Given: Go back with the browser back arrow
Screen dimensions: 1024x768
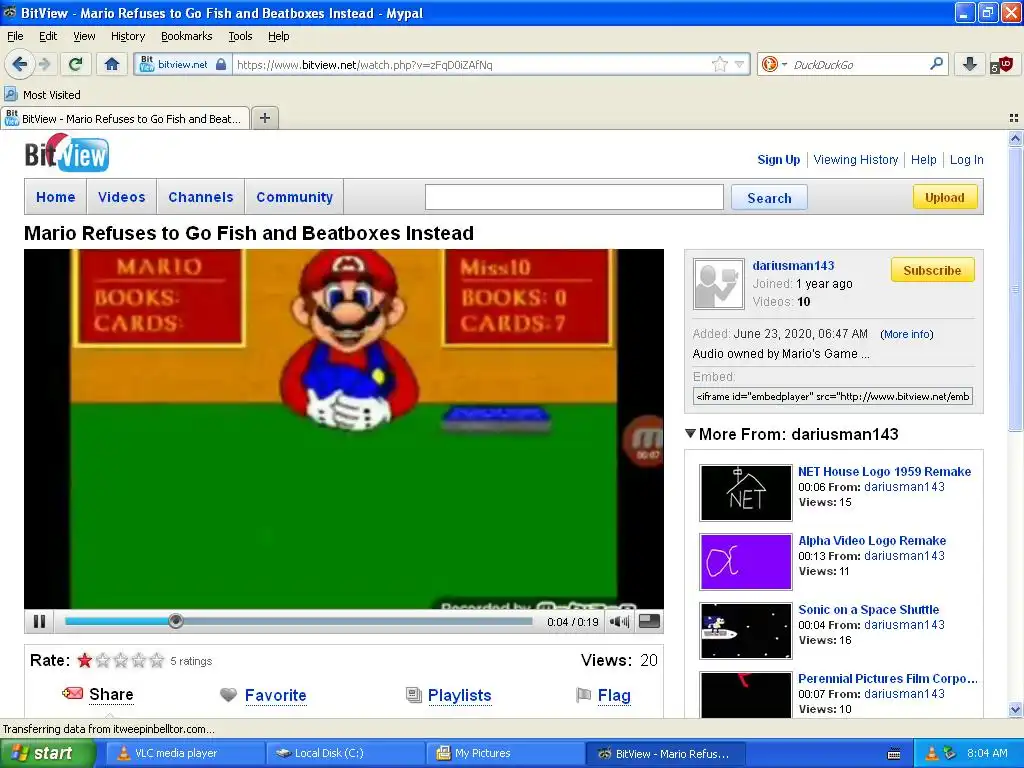Looking at the screenshot, I should coord(19,64).
